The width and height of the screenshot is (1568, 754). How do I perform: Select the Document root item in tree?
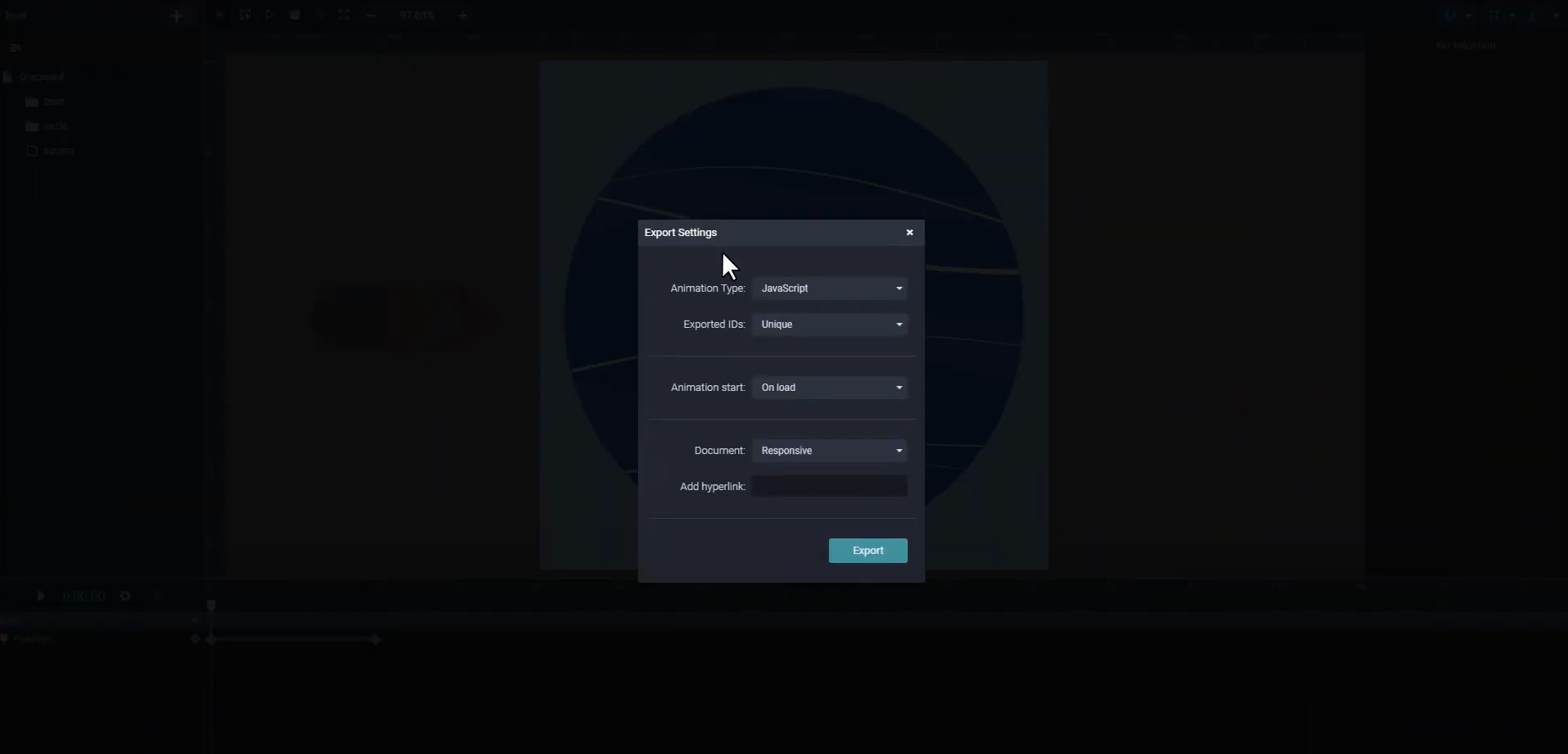tap(42, 77)
